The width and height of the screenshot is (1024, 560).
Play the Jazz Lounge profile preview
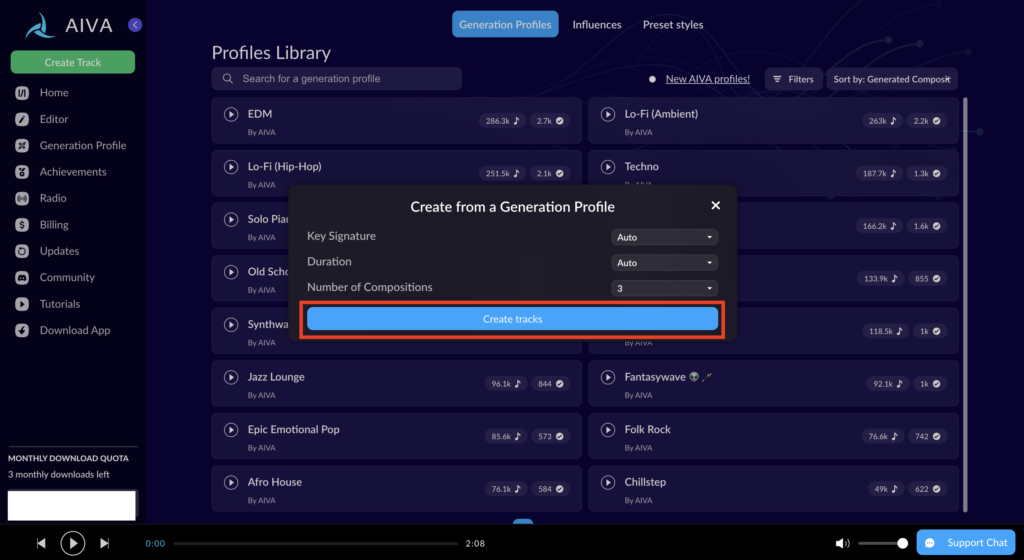(230, 378)
